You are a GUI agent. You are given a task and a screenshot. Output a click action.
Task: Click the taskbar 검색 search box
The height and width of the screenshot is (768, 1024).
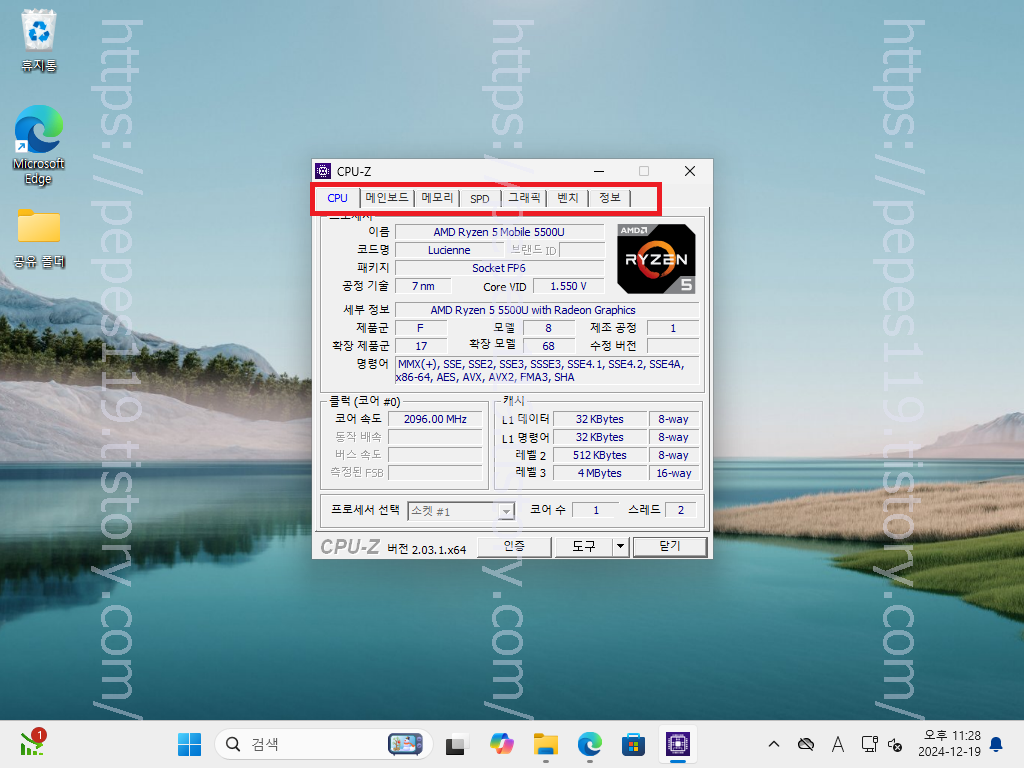click(323, 744)
